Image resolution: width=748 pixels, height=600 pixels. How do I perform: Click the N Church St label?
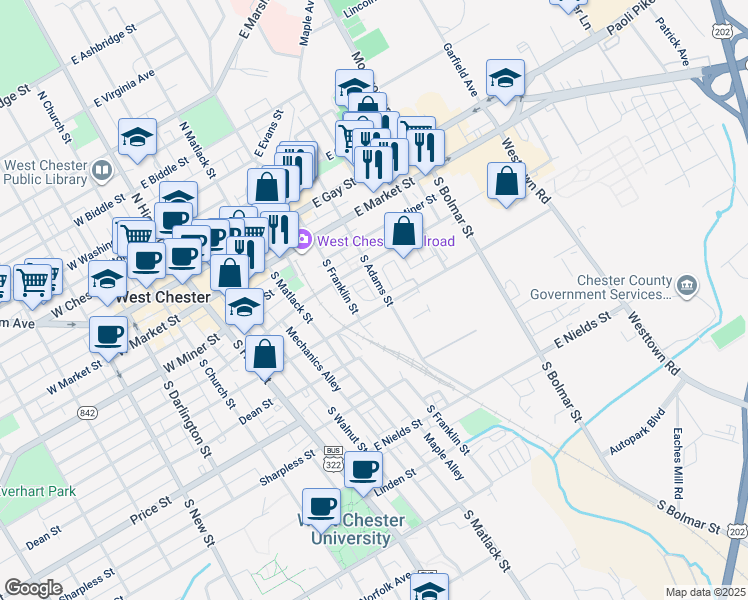point(54,117)
